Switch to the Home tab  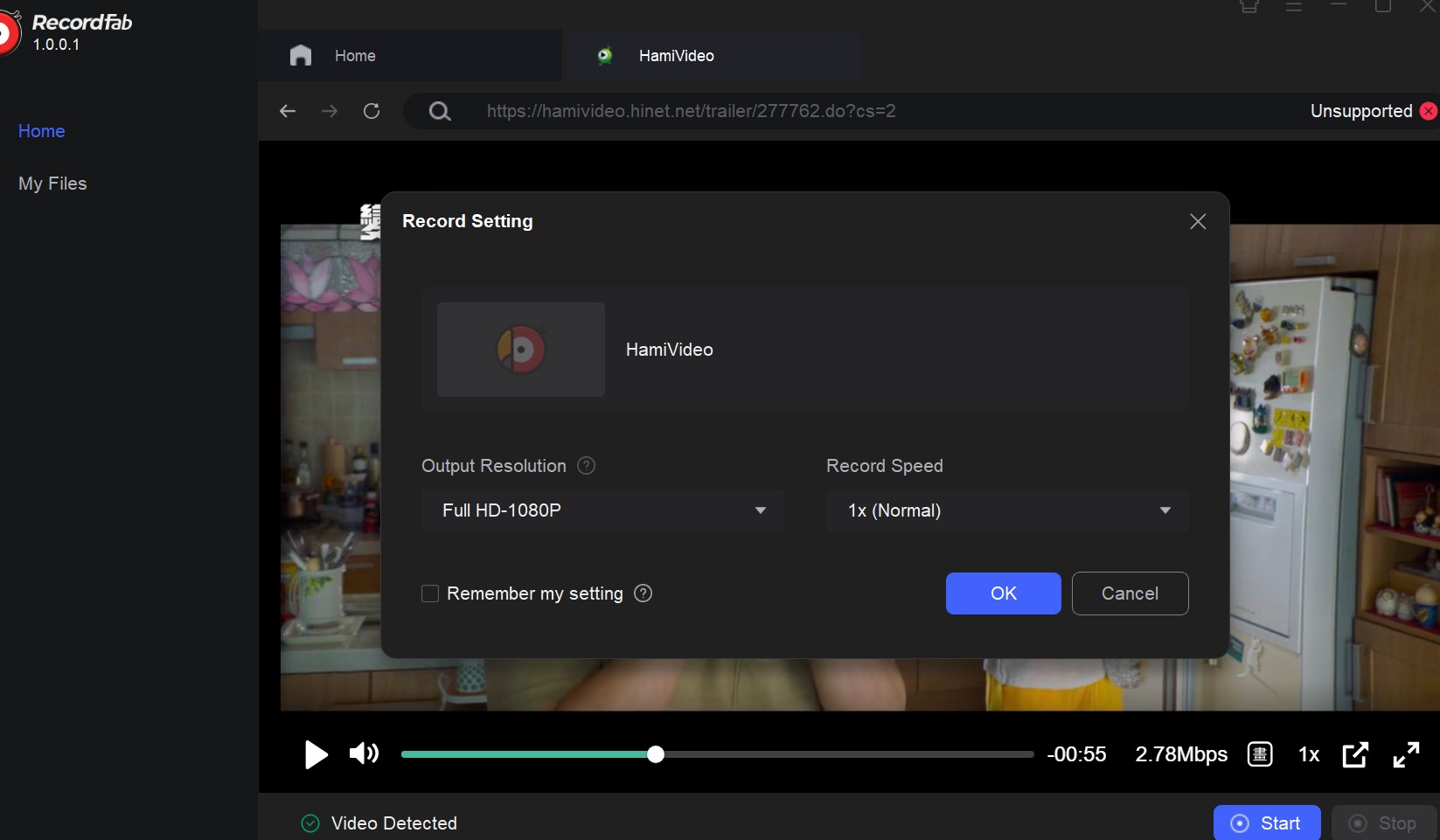coord(410,55)
